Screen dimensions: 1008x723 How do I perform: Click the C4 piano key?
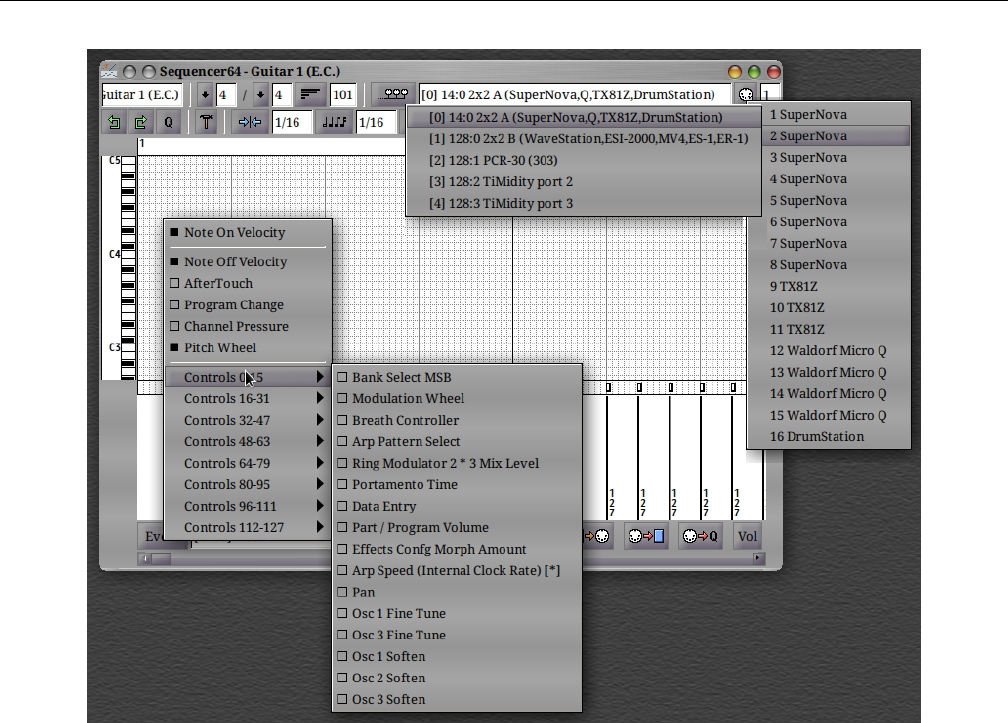pyautogui.click(x=129, y=254)
